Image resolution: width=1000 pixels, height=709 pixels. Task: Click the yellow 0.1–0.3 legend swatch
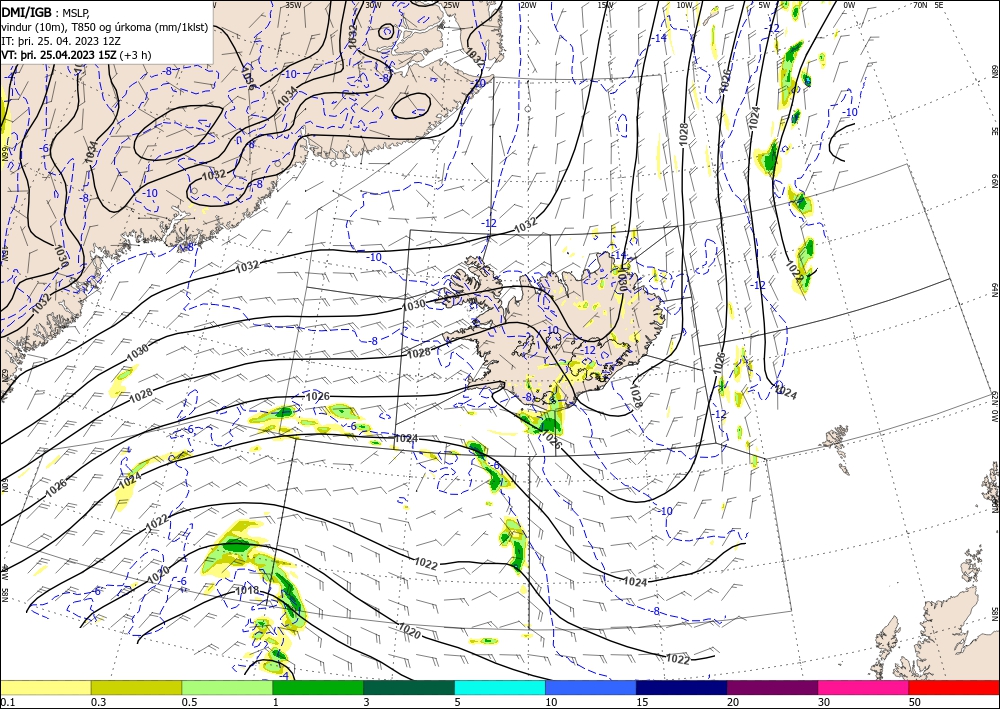(x=45, y=687)
